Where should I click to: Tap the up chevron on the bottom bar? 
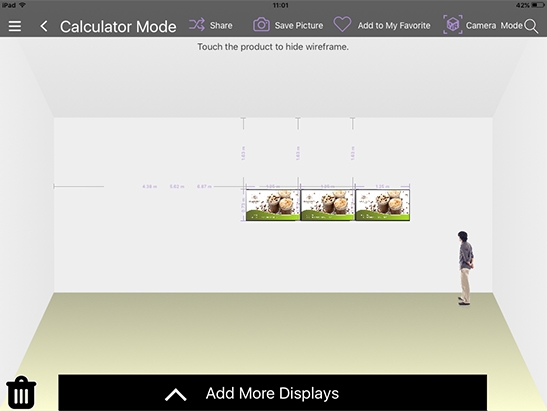[x=176, y=395]
